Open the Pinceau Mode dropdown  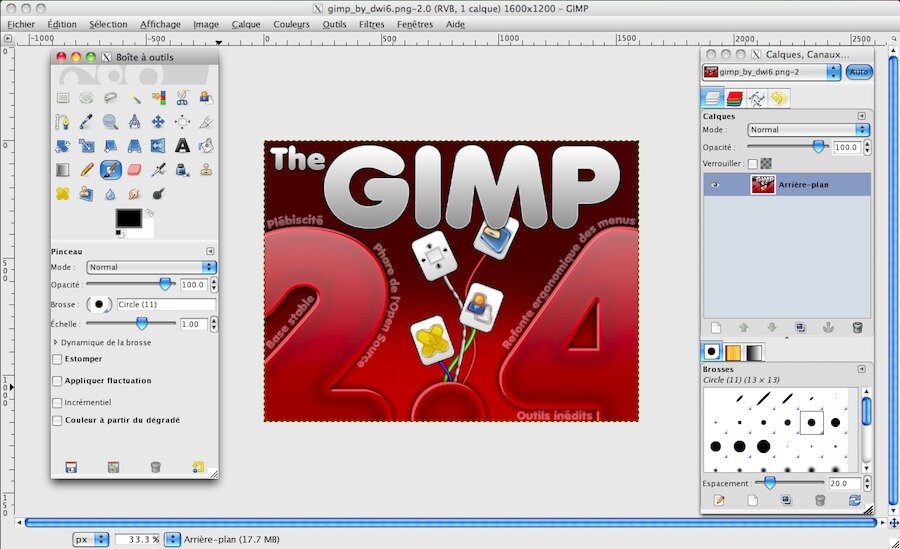click(x=152, y=267)
